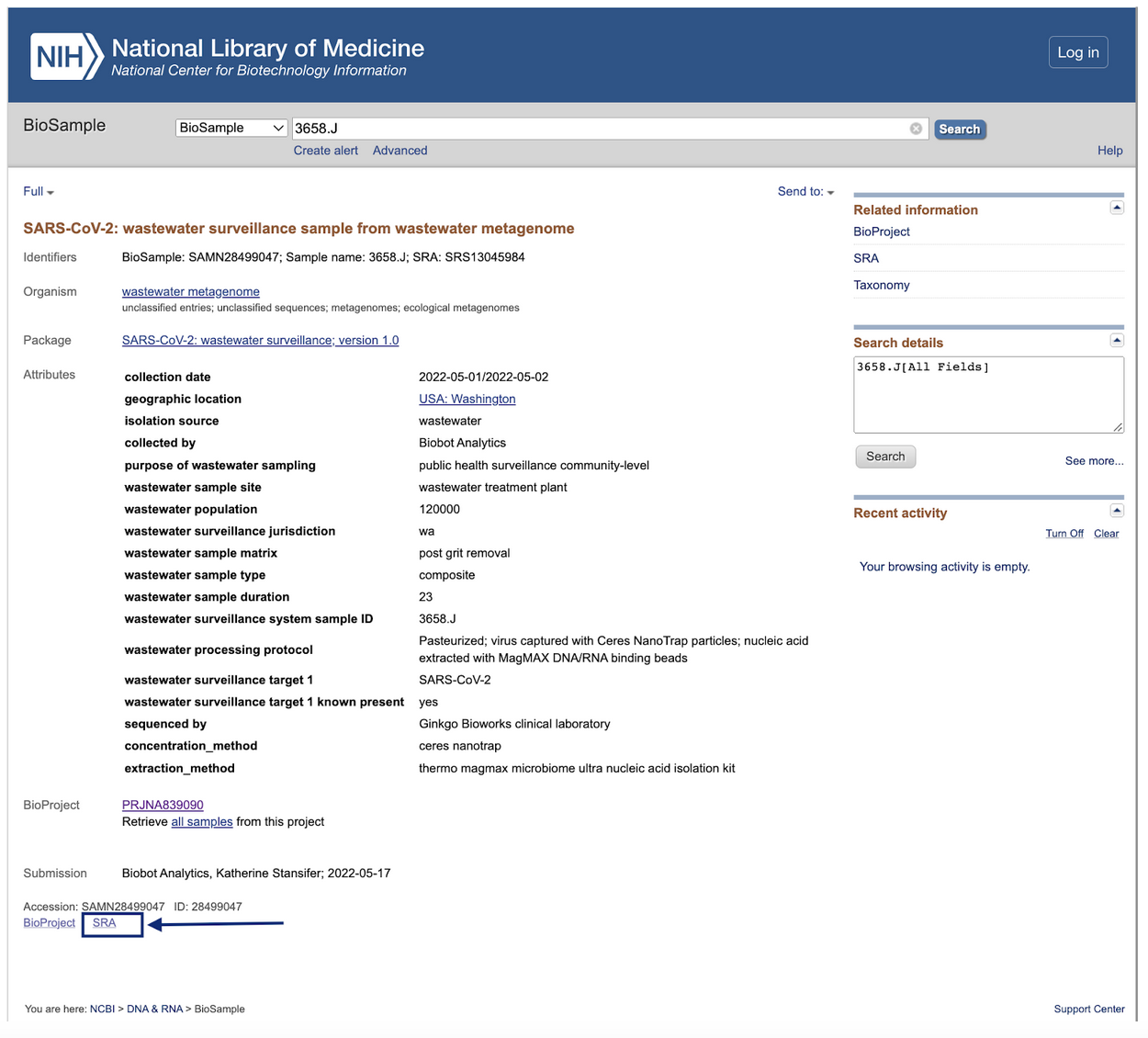Open the Send to dropdown

pyautogui.click(x=805, y=191)
